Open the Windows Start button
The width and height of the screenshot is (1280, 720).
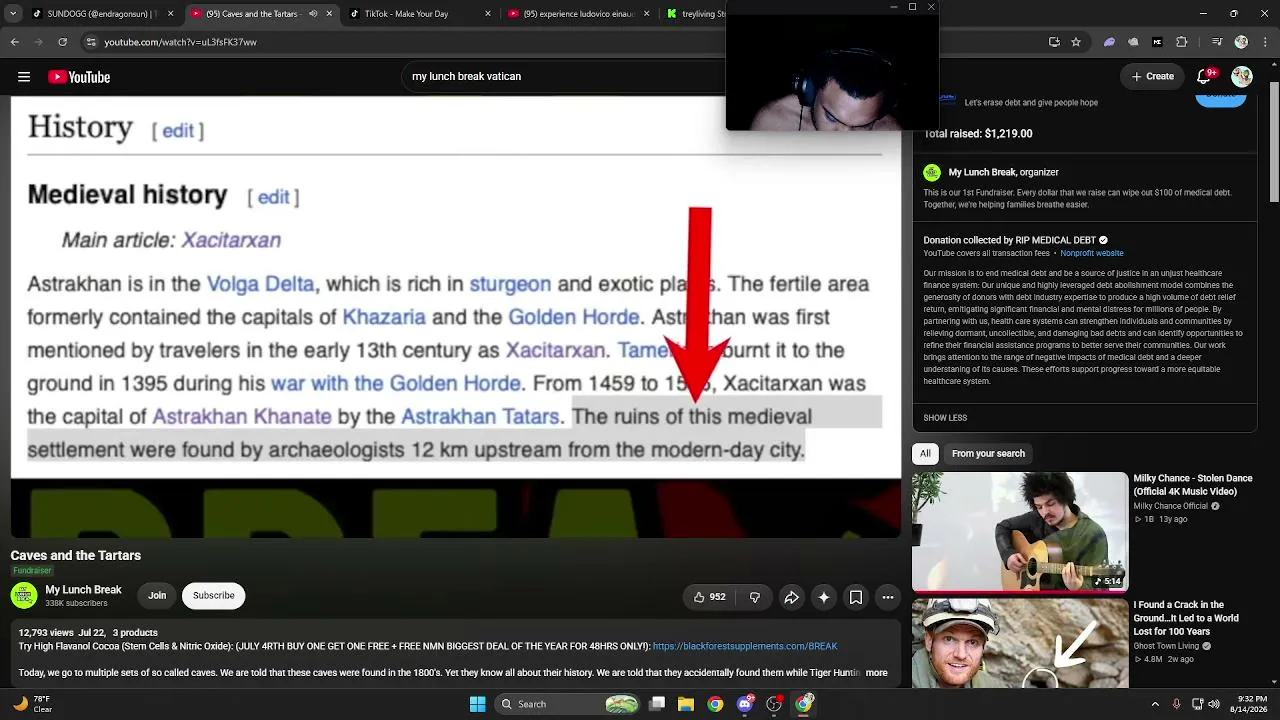click(x=478, y=704)
